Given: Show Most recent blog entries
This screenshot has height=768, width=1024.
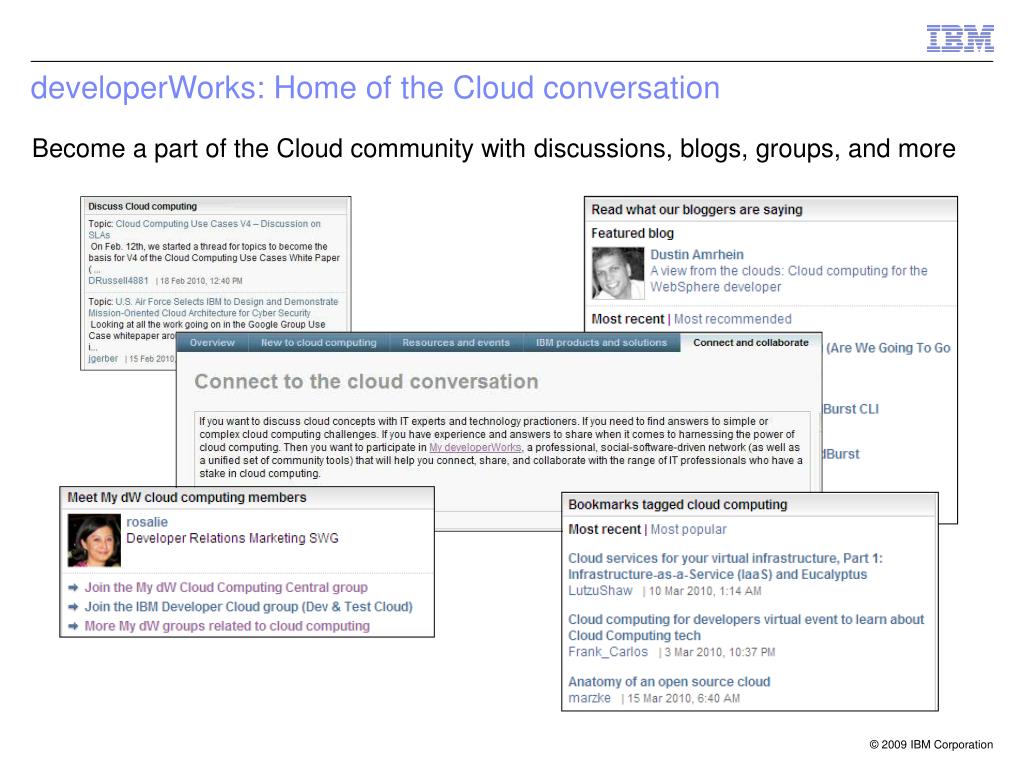Looking at the screenshot, I should point(628,319).
